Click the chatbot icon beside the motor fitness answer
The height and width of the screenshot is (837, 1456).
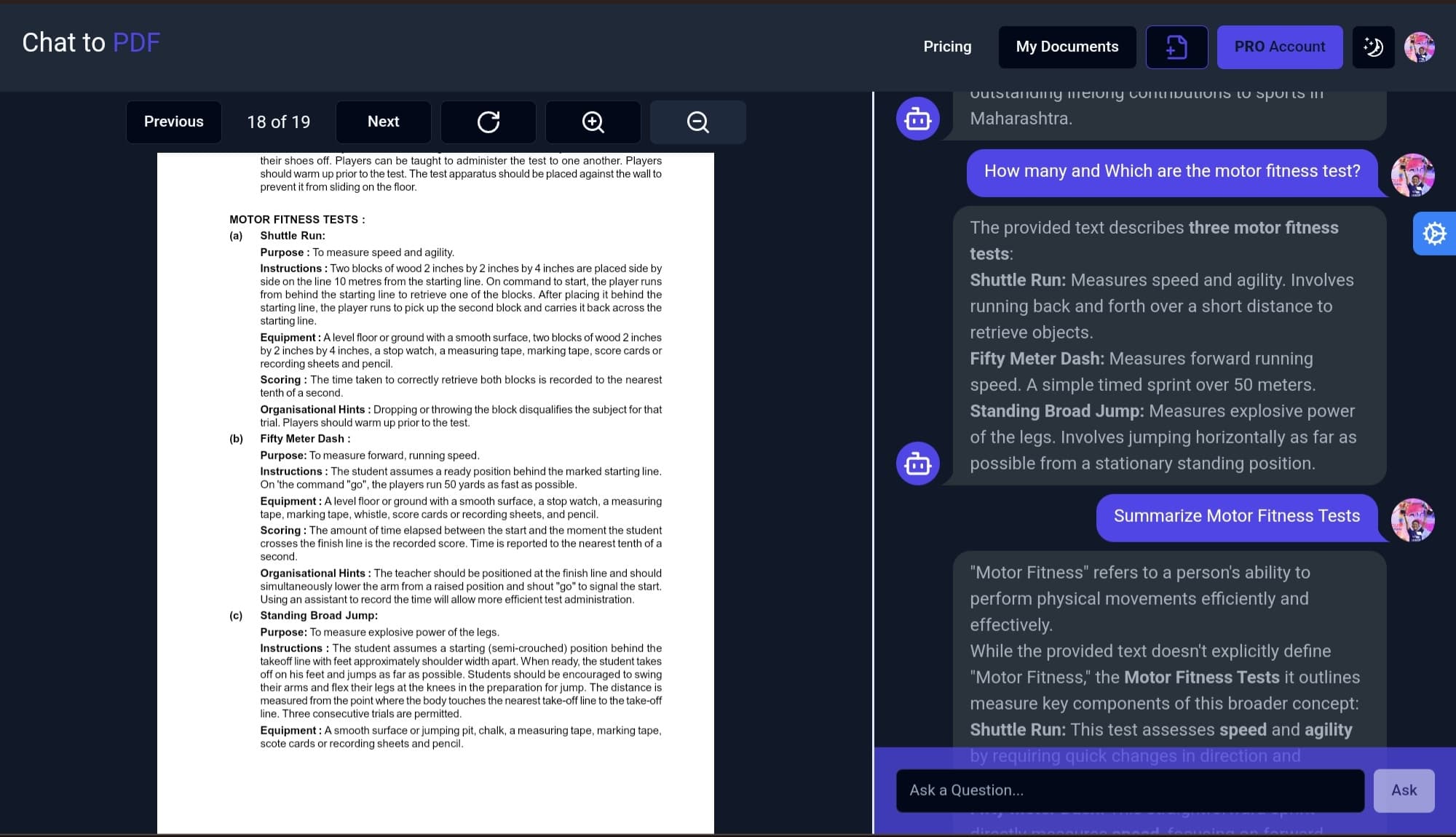pos(917,464)
